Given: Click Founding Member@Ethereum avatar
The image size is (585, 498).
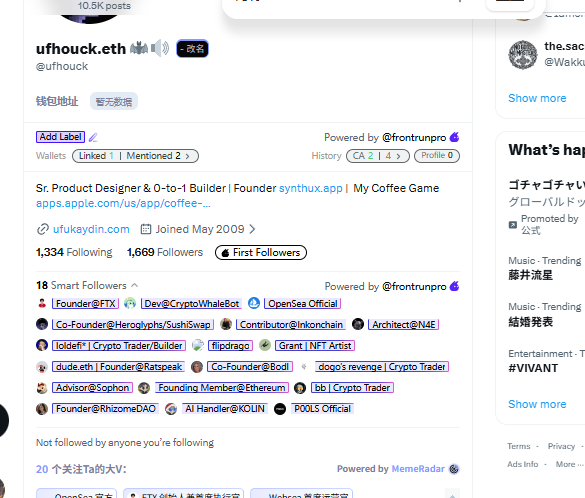Looking at the screenshot, I should pos(144,388).
